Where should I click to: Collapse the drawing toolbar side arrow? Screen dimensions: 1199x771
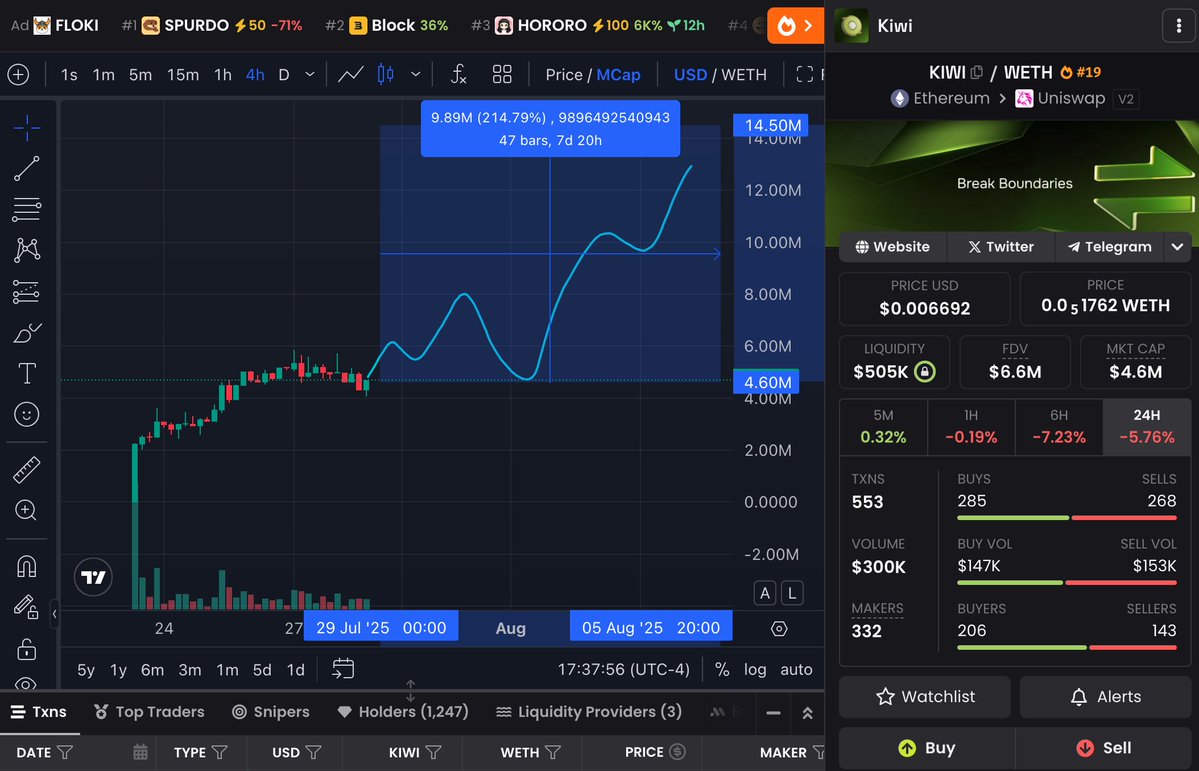pos(54,614)
